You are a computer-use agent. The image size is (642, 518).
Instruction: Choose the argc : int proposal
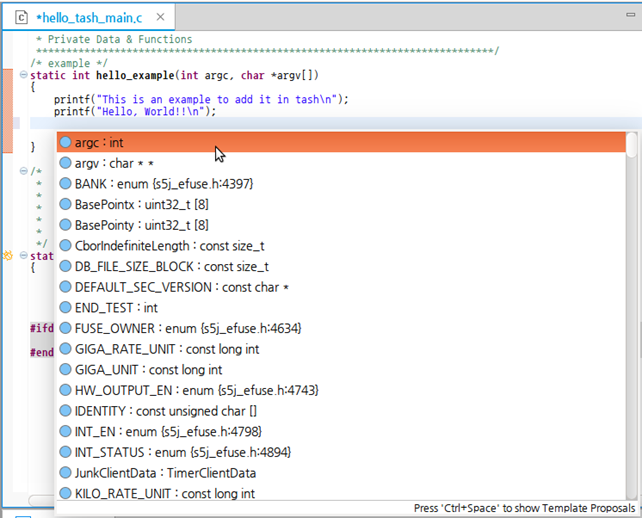coord(99,143)
